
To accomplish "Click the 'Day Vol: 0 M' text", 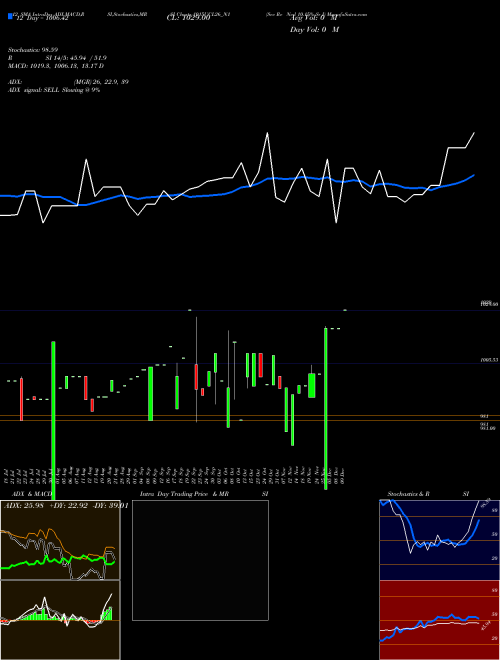I will pyautogui.click(x=314, y=30).
